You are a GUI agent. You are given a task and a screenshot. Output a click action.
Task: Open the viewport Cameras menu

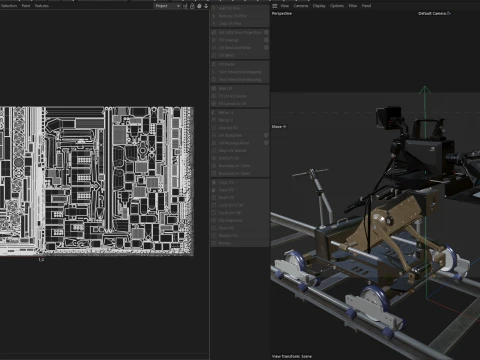301,6
